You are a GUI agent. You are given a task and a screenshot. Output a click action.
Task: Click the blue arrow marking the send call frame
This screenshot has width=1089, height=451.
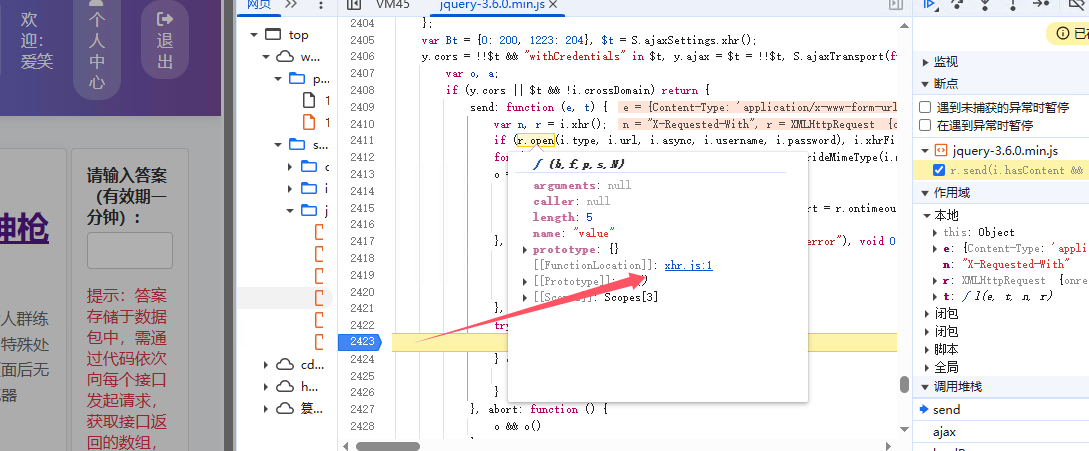(923, 409)
